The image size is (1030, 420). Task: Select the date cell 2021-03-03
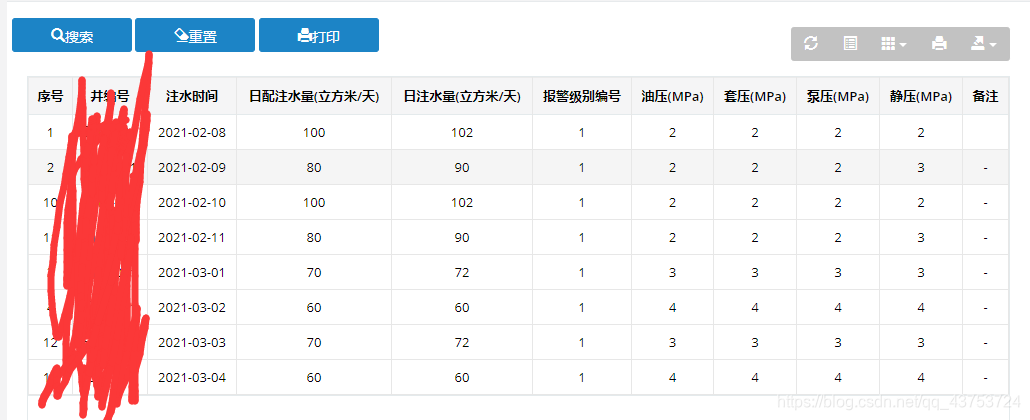click(192, 342)
